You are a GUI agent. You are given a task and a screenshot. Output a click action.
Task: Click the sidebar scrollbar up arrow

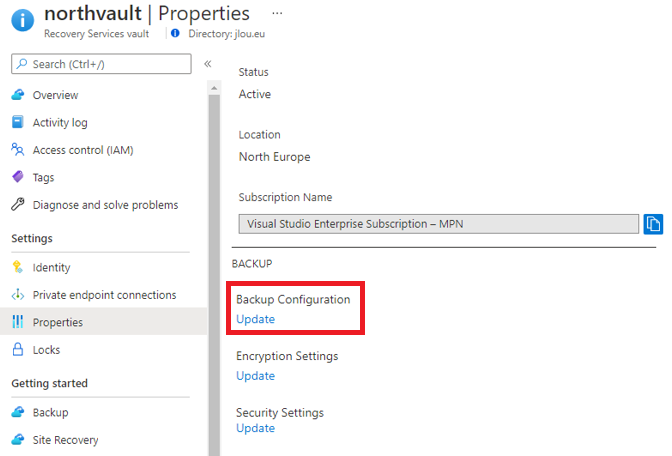(214, 88)
